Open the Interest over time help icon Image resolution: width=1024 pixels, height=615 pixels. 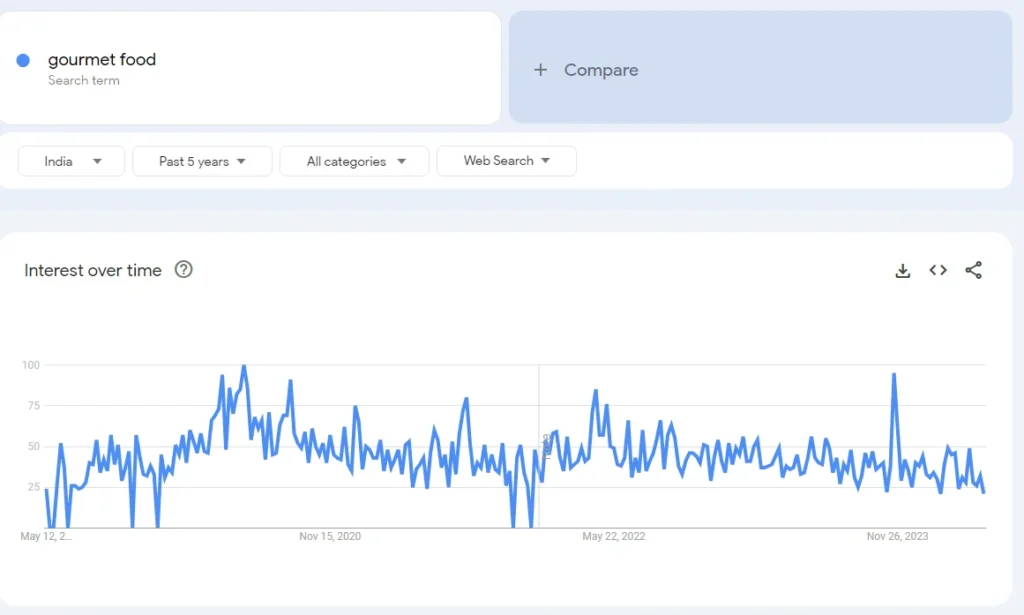coord(183,270)
